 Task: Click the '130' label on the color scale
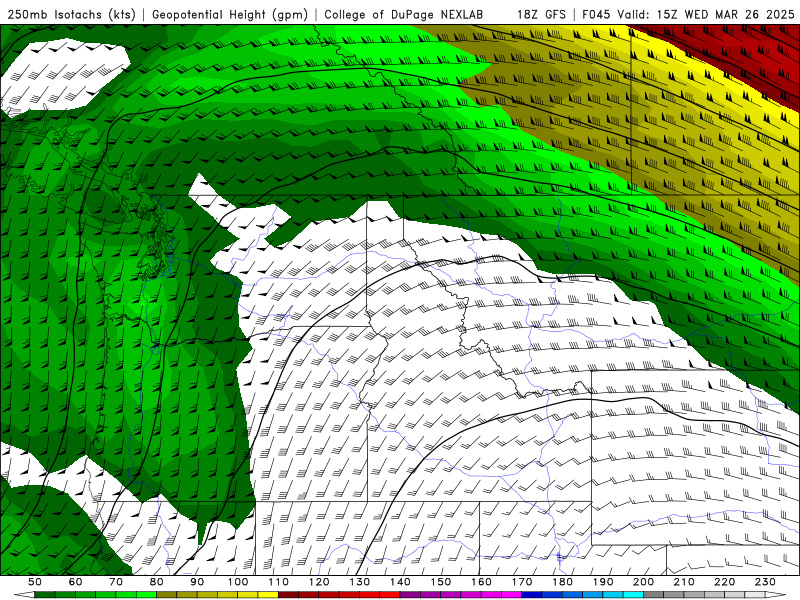click(360, 582)
